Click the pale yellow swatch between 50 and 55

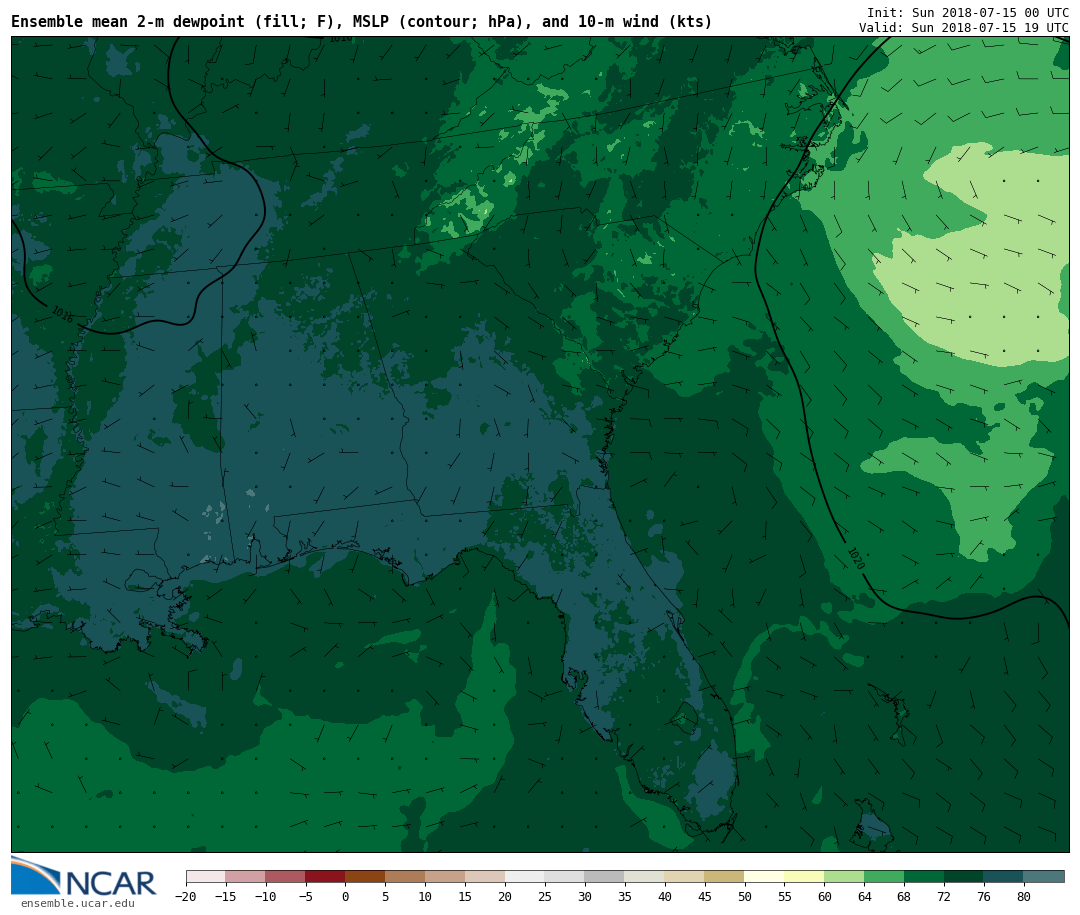[x=764, y=876]
